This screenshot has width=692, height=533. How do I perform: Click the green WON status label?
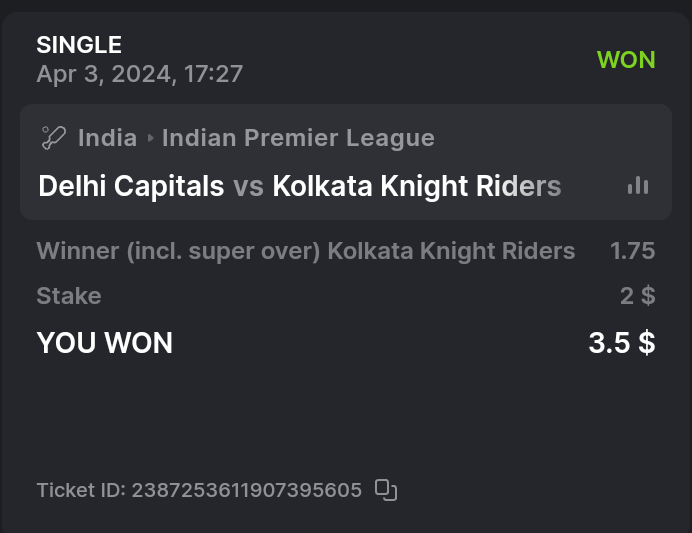pyautogui.click(x=626, y=60)
